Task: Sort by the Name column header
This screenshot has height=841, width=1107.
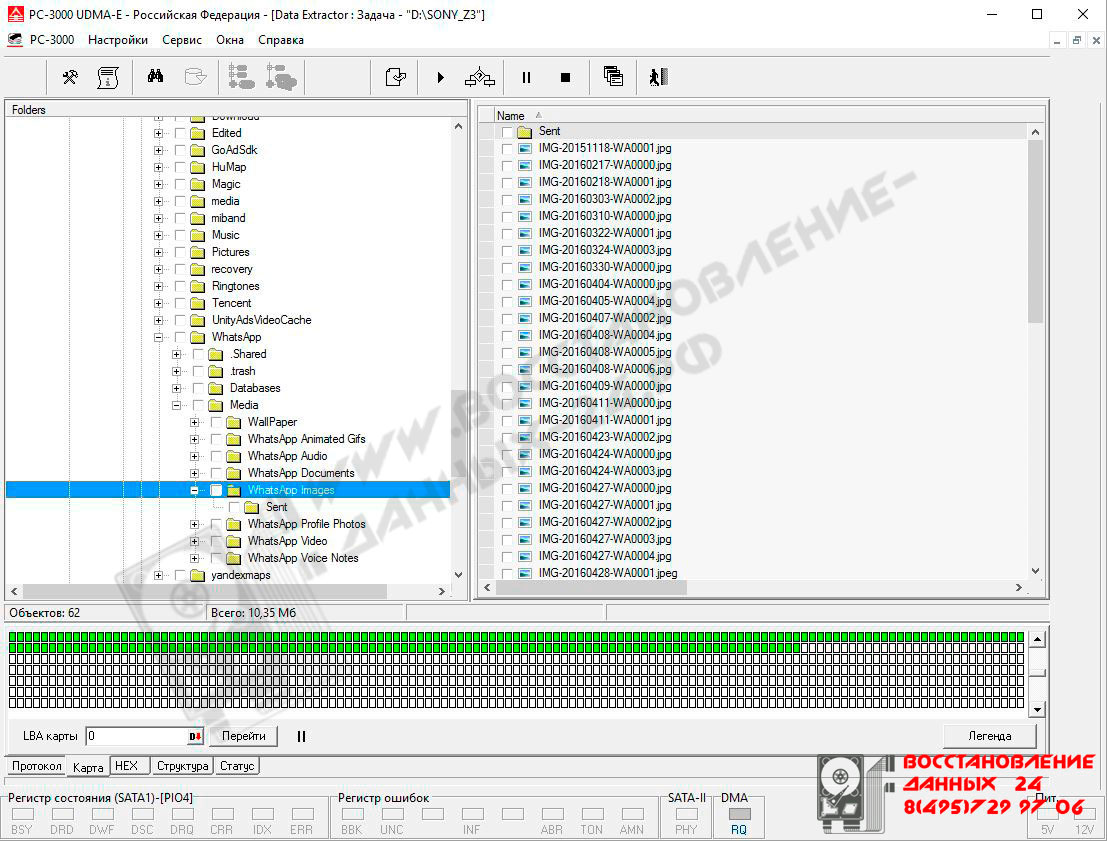Action: (x=510, y=116)
